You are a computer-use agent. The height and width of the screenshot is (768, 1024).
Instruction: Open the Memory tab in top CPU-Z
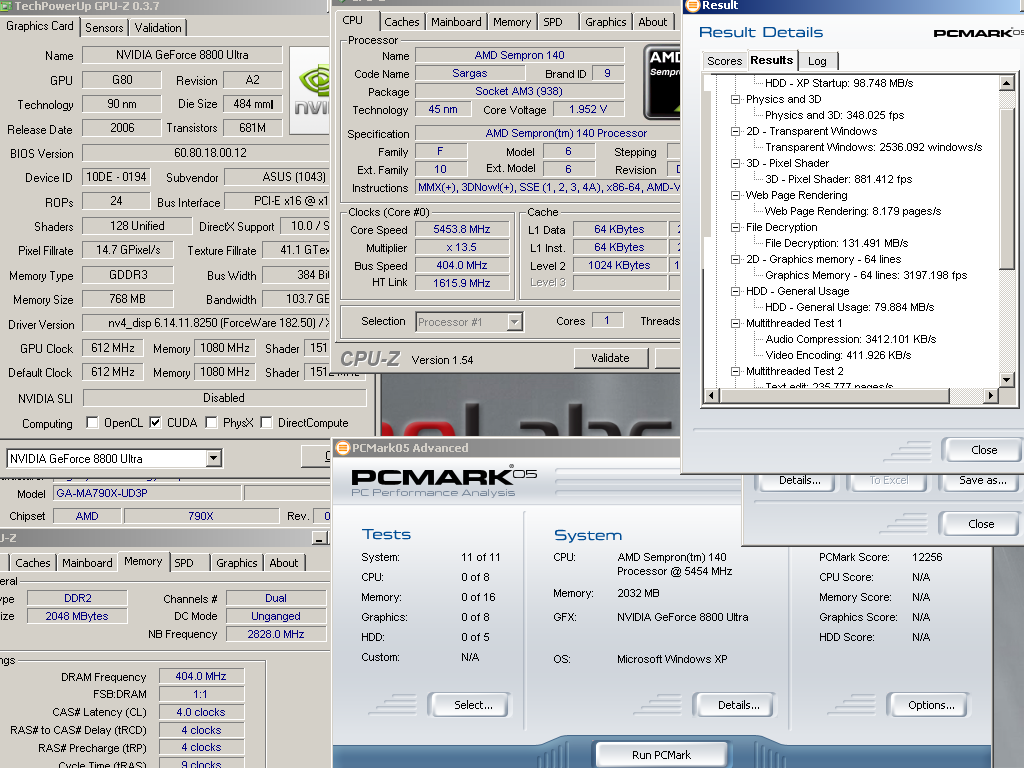[511, 22]
